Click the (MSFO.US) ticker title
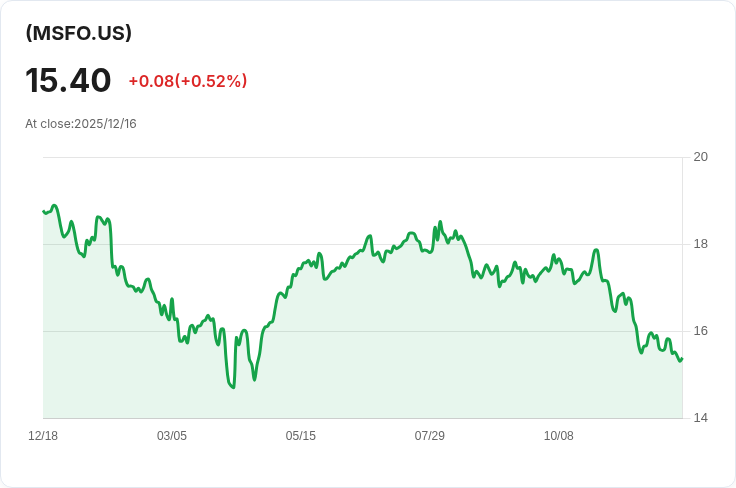The height and width of the screenshot is (488, 736). 78,33
